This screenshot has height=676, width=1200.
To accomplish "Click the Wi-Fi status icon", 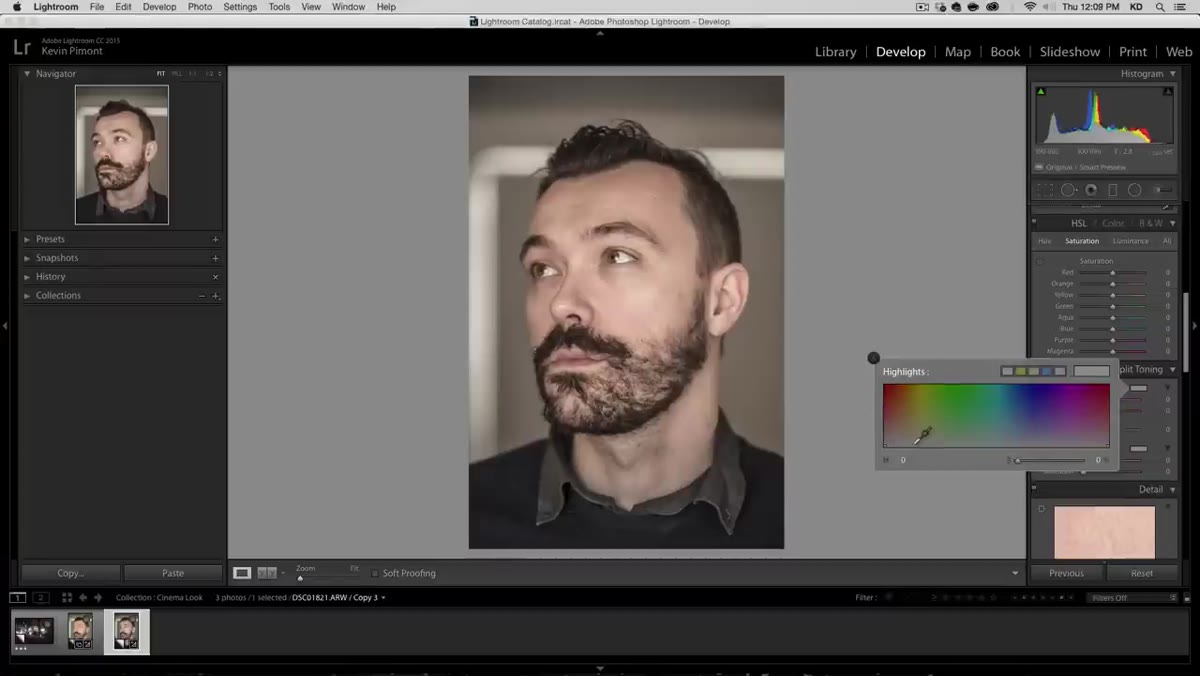I will (x=1030, y=7).
